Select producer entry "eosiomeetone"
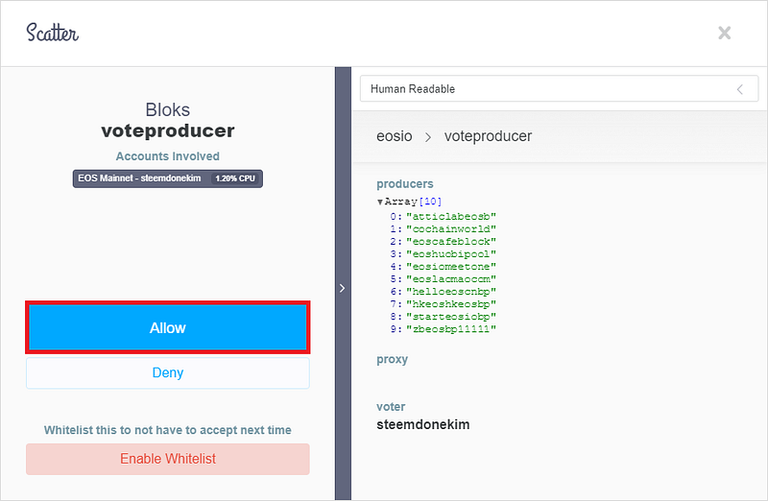The width and height of the screenshot is (768, 501). point(451,266)
